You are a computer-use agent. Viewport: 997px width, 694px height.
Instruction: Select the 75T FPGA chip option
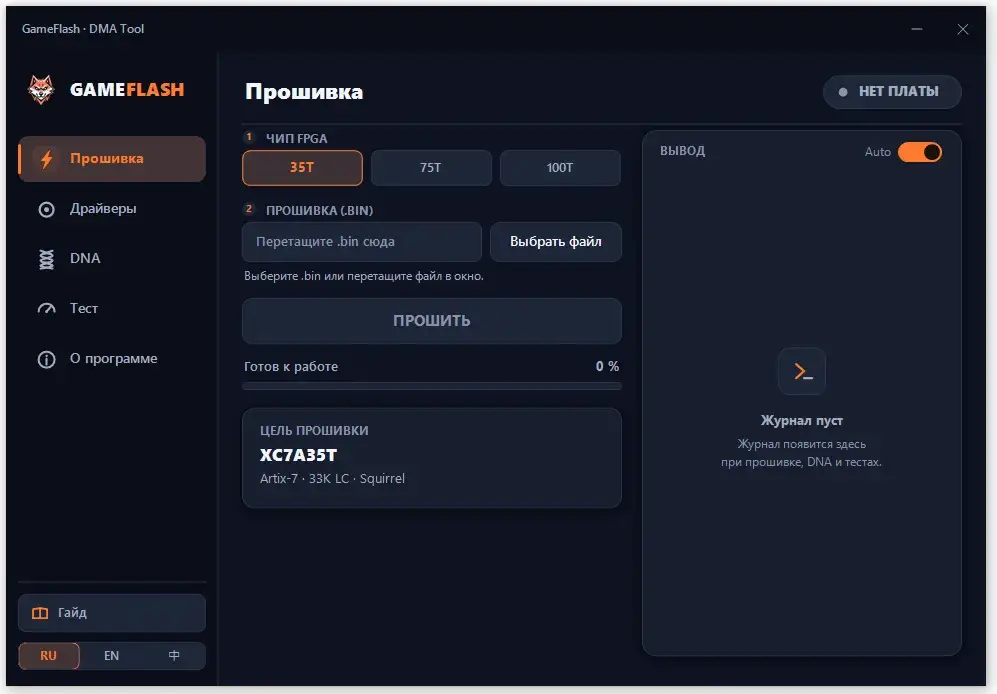coord(431,168)
